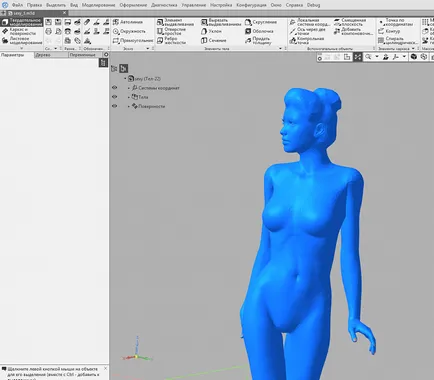This screenshot has width=434, height=380.
Task: Open the Эскиз group dropdown arrow
Action: (x=148, y=49)
